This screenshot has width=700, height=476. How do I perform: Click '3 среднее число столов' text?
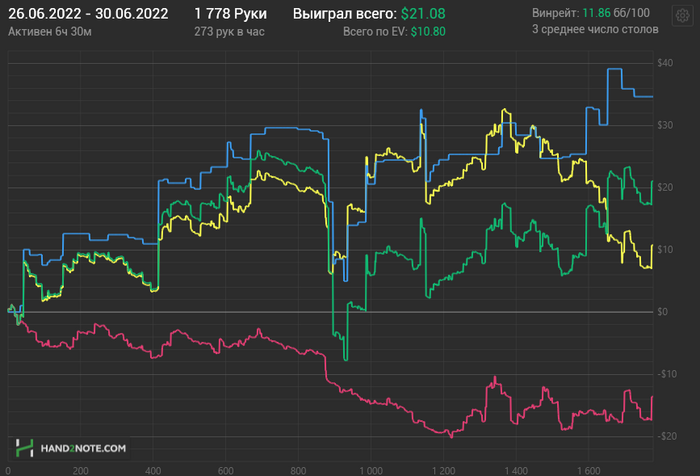595,29
